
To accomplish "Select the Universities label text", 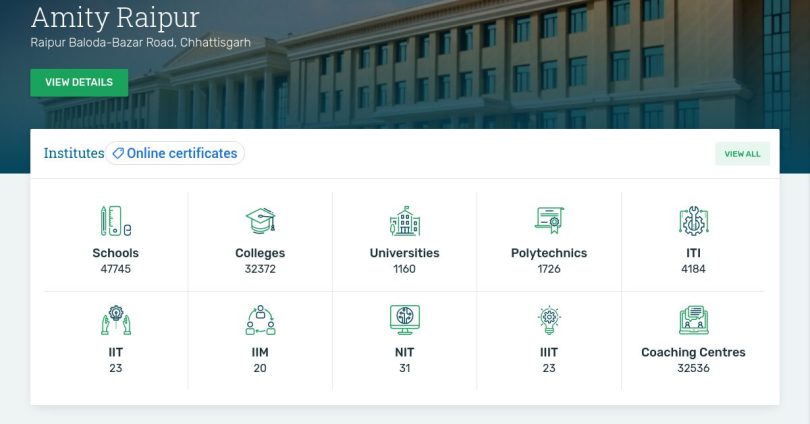I will pos(404,253).
